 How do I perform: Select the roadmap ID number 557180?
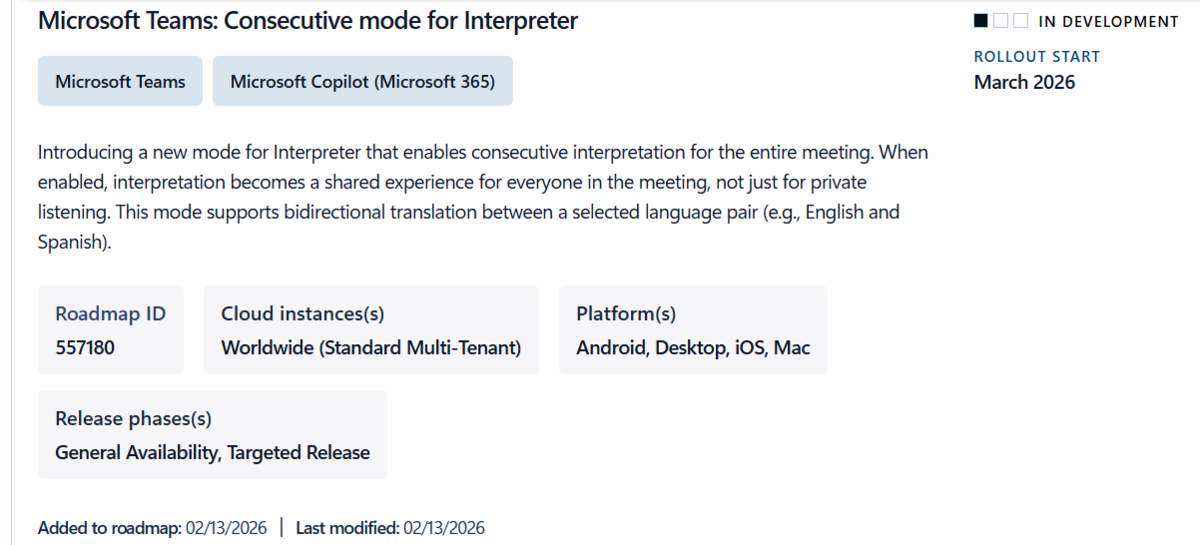pyautogui.click(x=86, y=348)
